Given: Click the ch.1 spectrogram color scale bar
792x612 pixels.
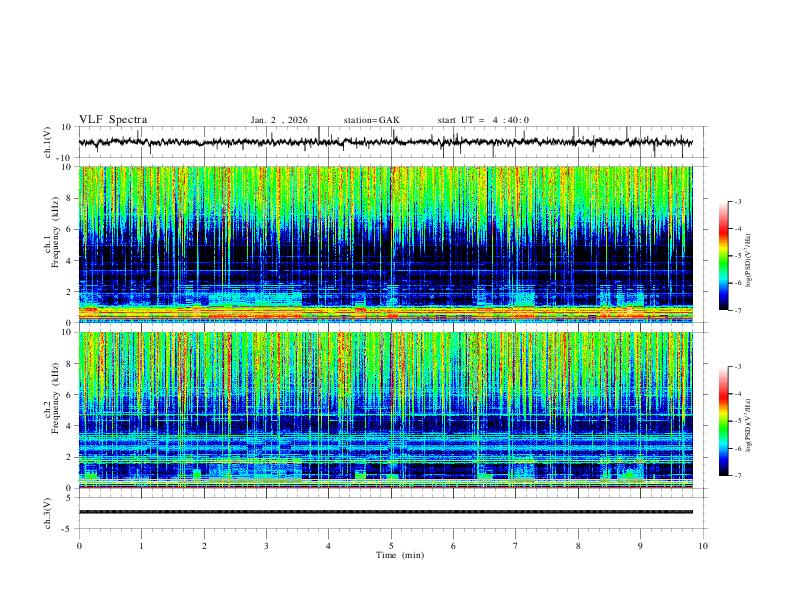Looking at the screenshot, I should coord(723,255).
